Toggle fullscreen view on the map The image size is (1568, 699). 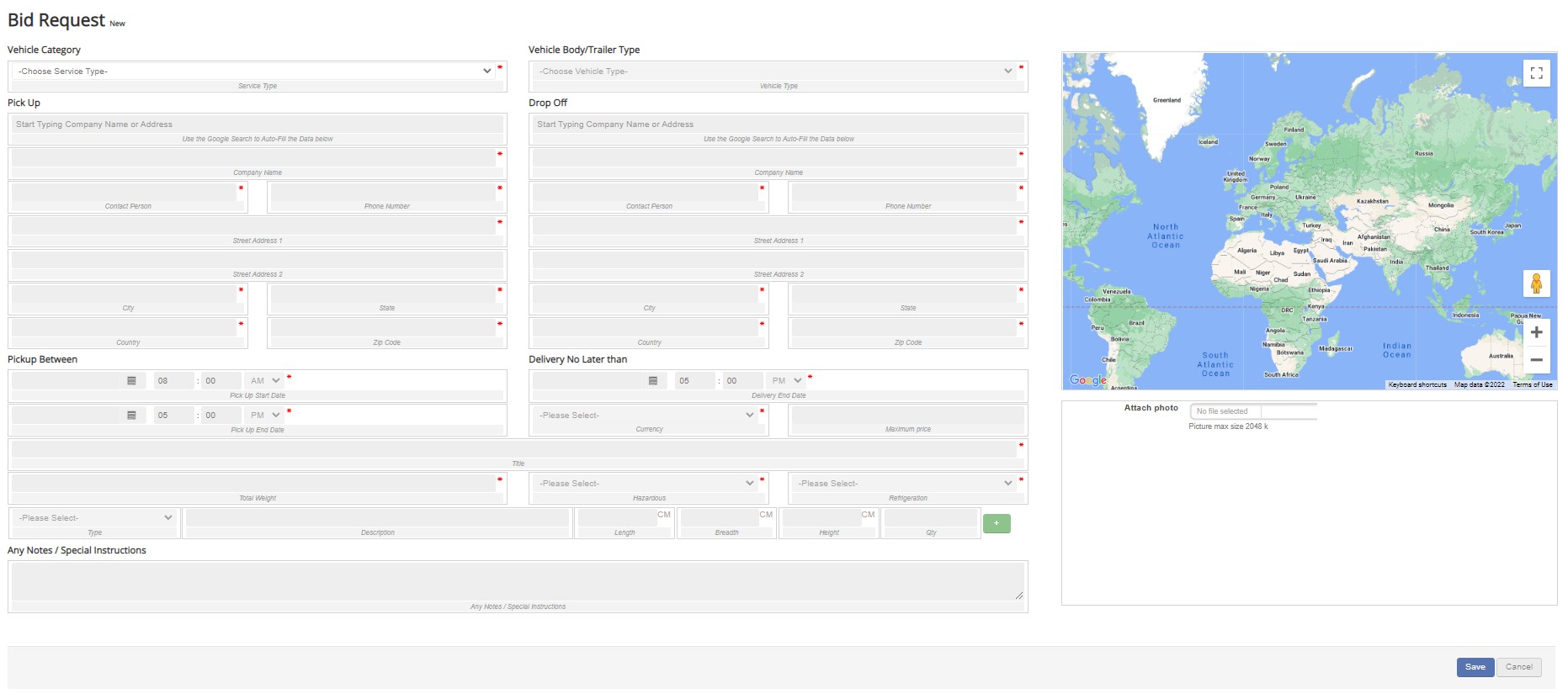(1536, 73)
